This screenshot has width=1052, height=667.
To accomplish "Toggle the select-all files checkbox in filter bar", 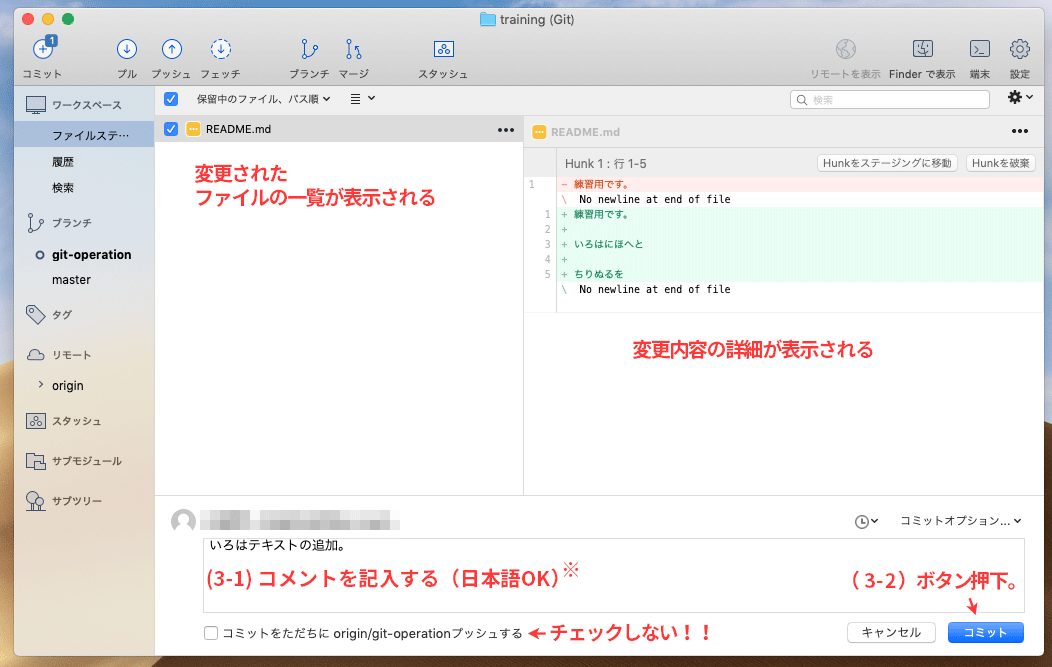I will point(171,99).
